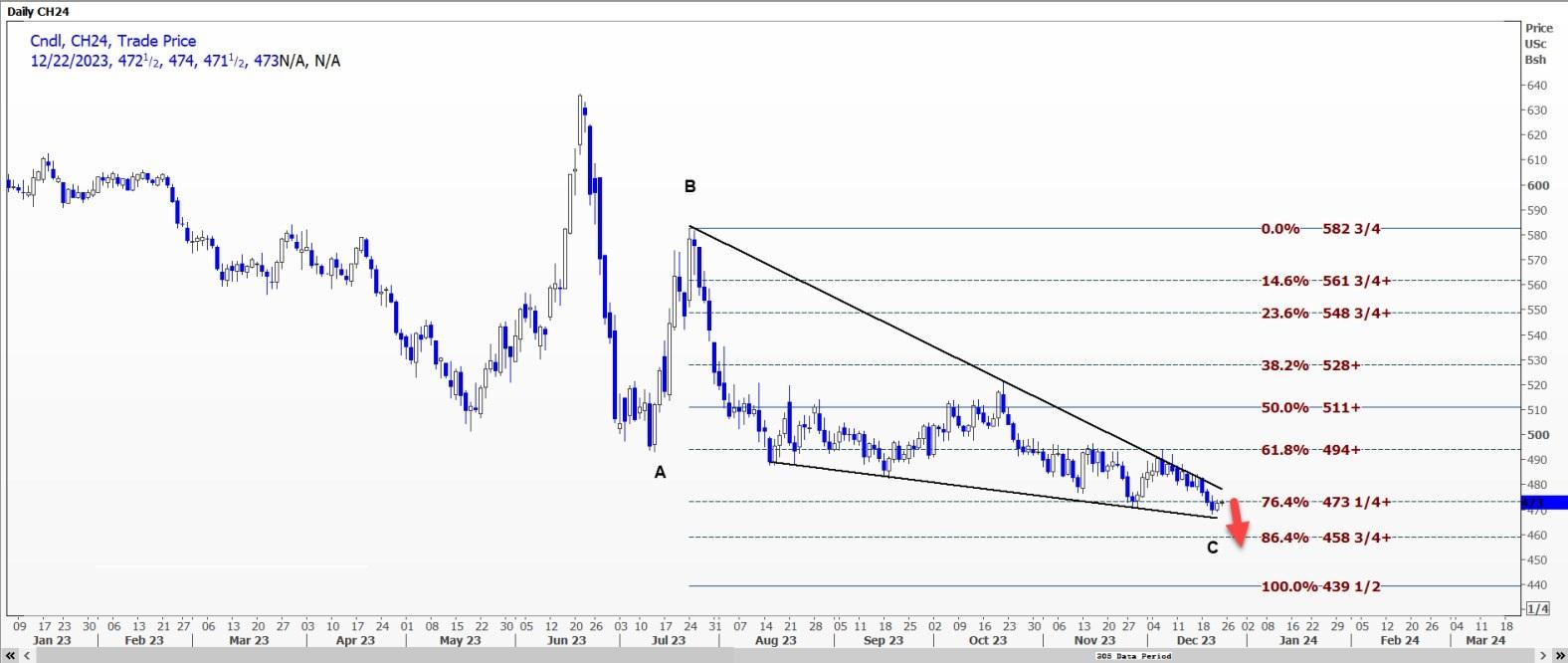Click the 'Jan 23' month label on time axis

click(x=52, y=640)
